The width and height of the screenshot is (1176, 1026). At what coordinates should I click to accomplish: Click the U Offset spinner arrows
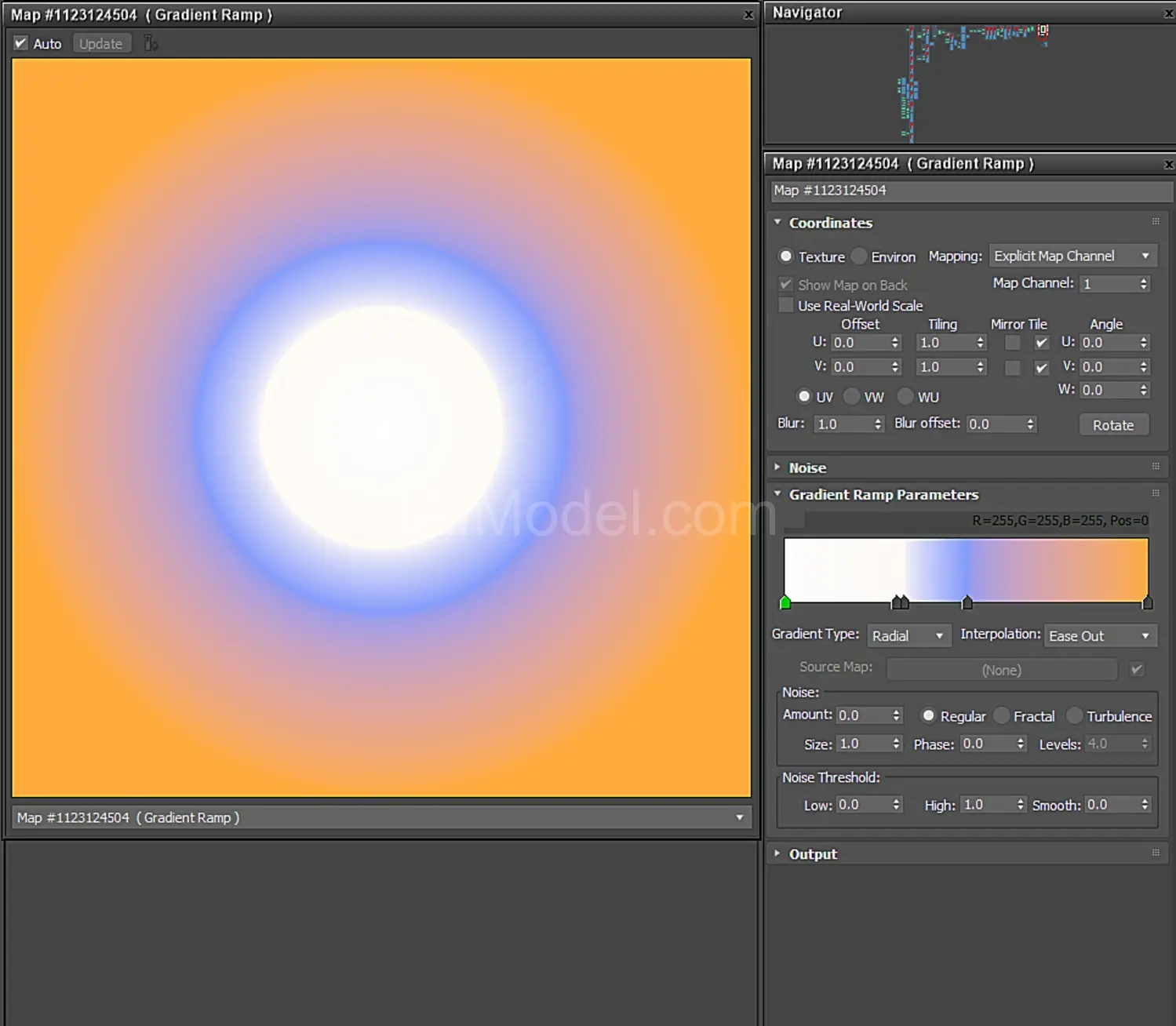[x=895, y=343]
